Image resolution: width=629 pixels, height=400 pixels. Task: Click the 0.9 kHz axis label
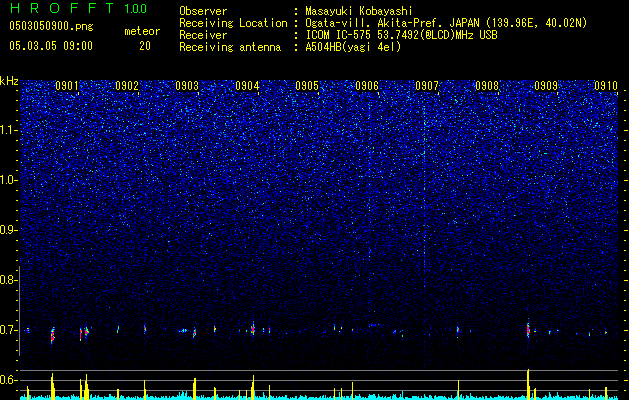pos(9,229)
